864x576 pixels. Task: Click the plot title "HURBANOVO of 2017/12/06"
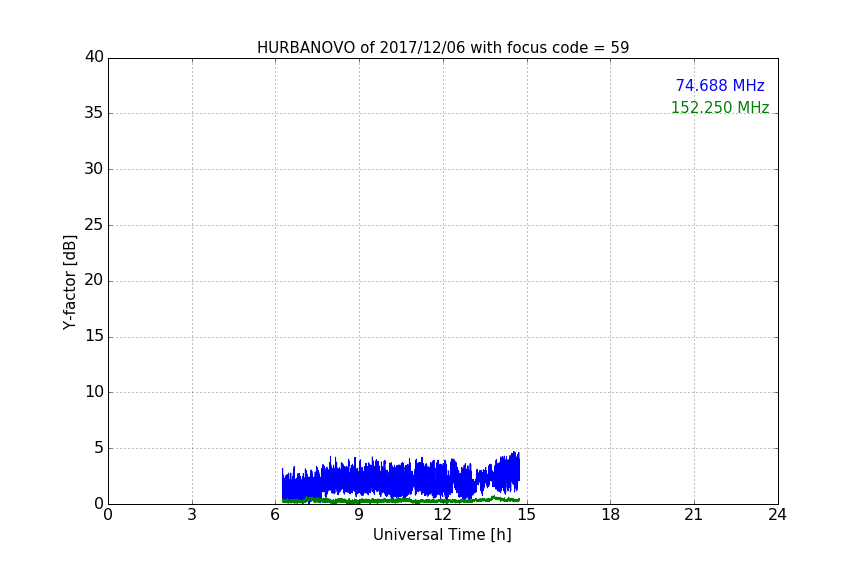click(x=442, y=47)
